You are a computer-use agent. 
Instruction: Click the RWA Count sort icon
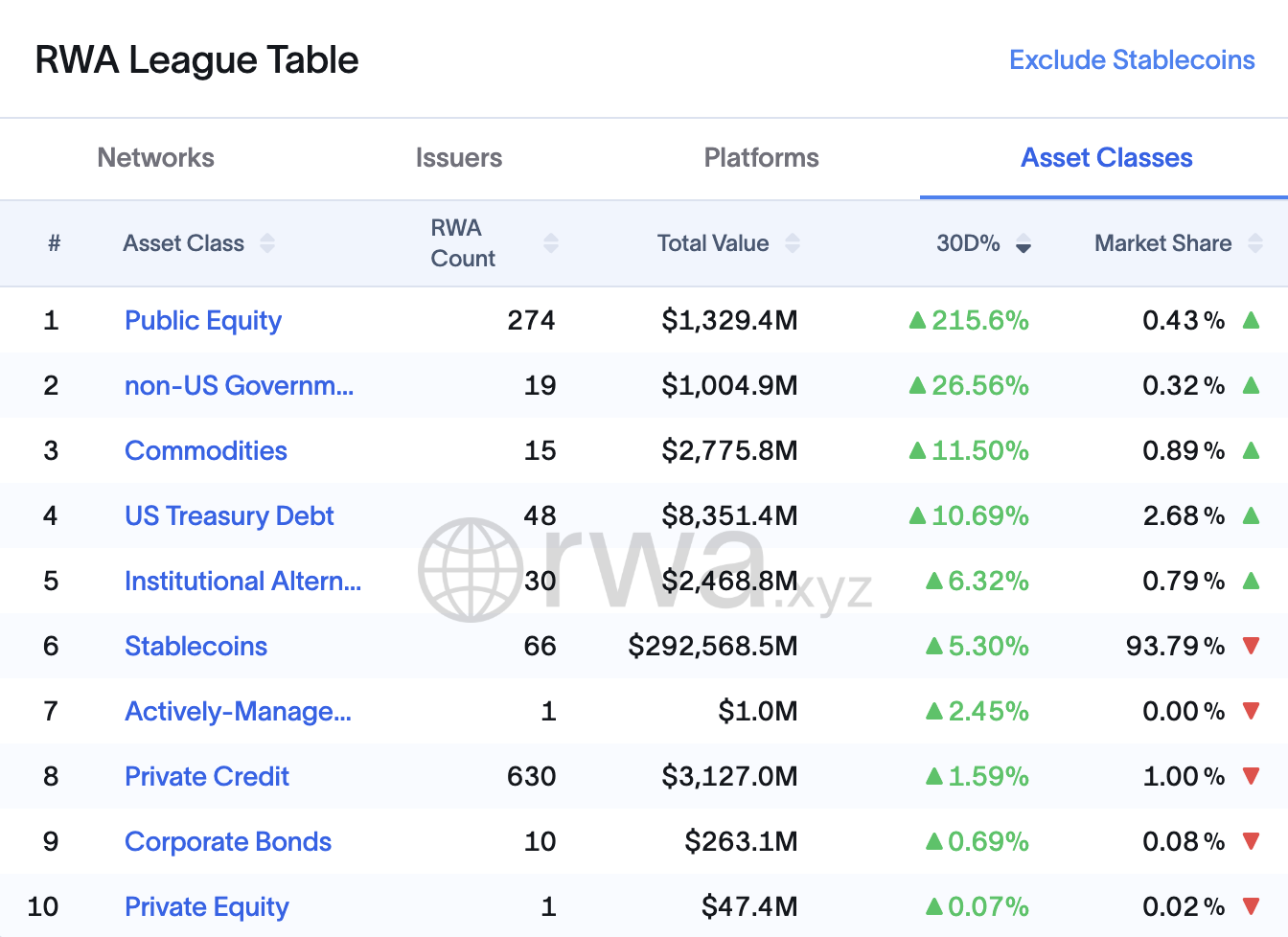550,243
